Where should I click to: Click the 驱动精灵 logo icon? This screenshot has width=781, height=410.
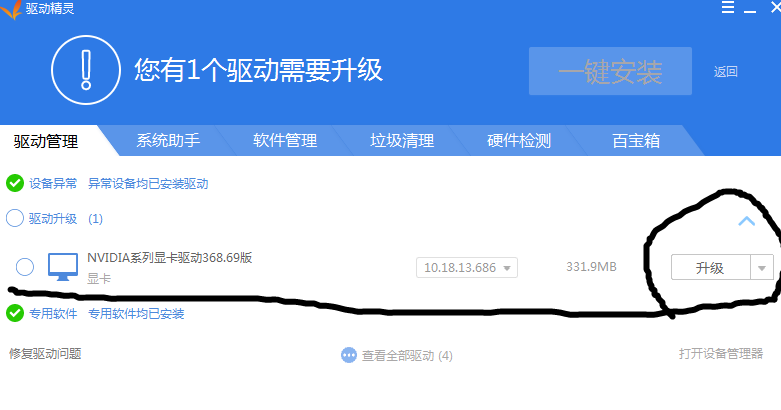[x=10, y=9]
